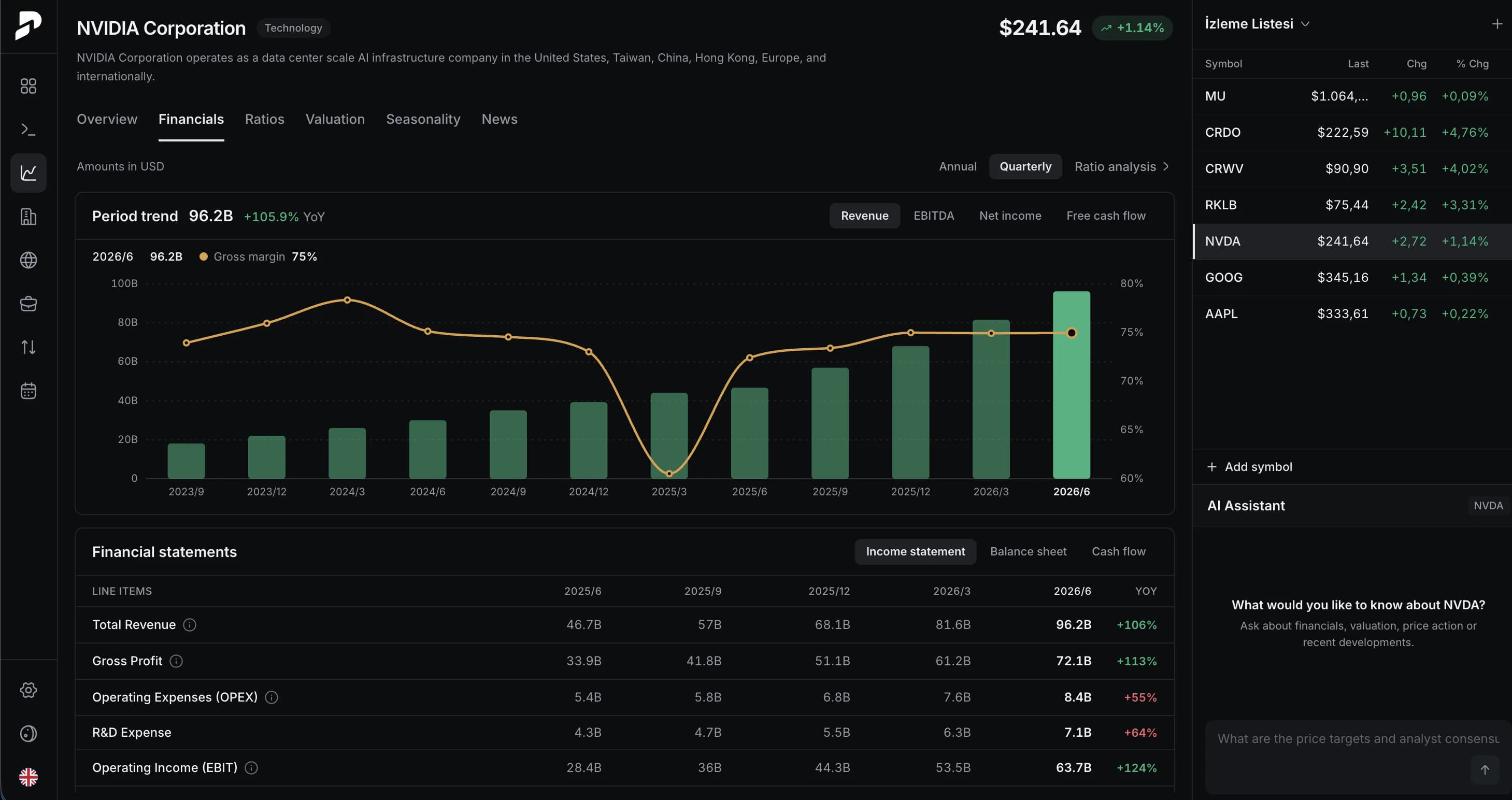This screenshot has height=800, width=1512.
Task: Open Ratio analysis with chevron
Action: click(x=1121, y=167)
